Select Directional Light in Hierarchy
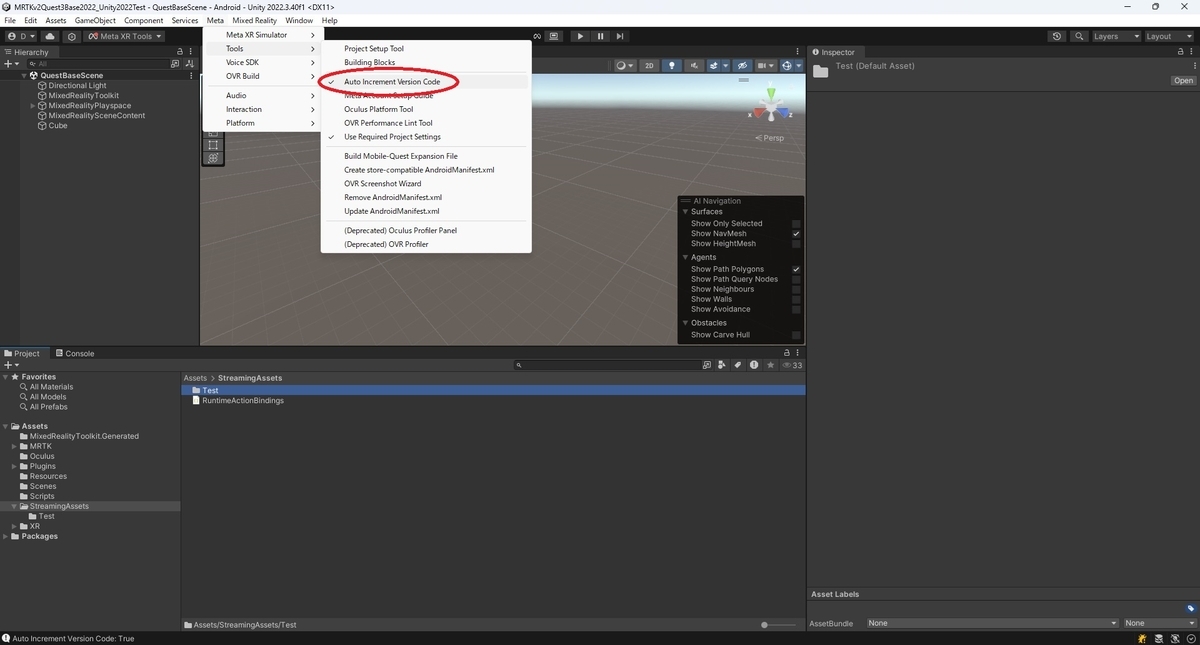This screenshot has width=1200, height=645. coord(77,86)
